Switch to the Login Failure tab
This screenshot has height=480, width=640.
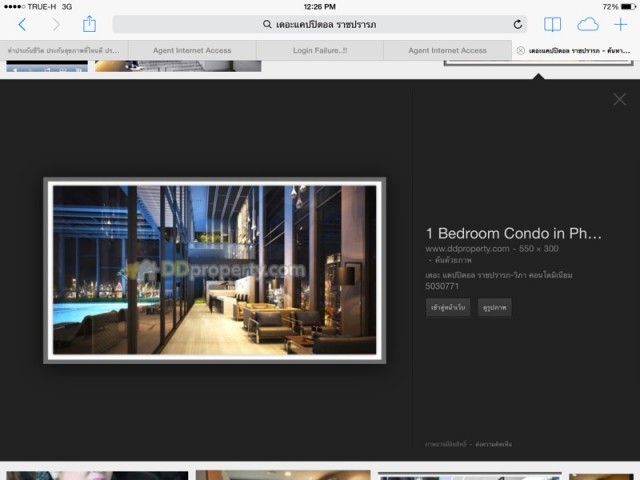pyautogui.click(x=320, y=50)
